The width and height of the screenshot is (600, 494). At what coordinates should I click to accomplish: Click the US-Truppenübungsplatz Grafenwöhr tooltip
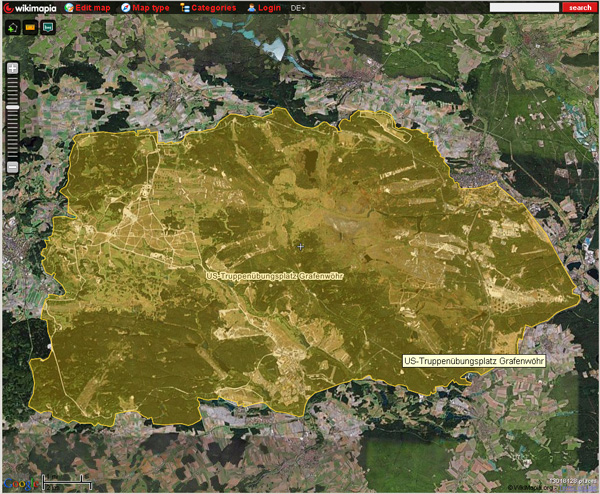(x=474, y=361)
